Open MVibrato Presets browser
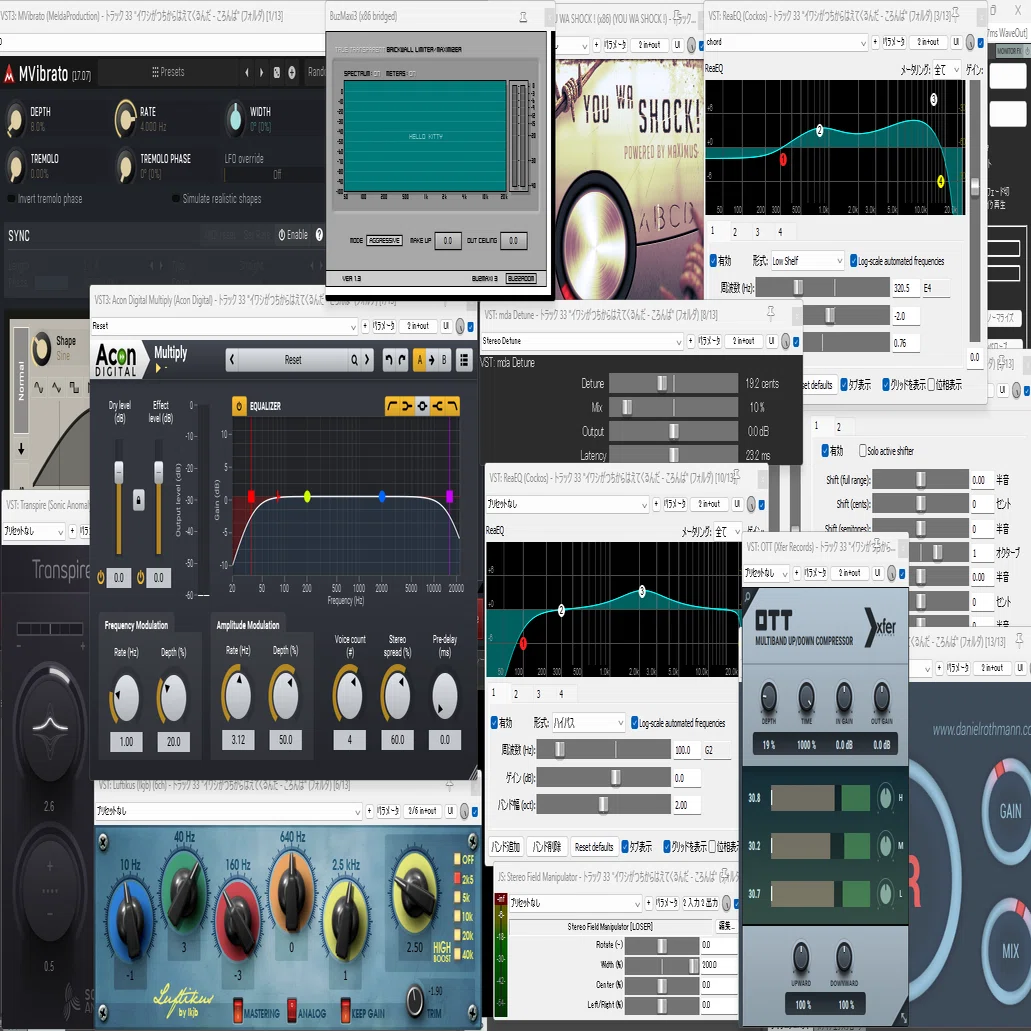The image size is (1031, 1031). [x=168, y=72]
